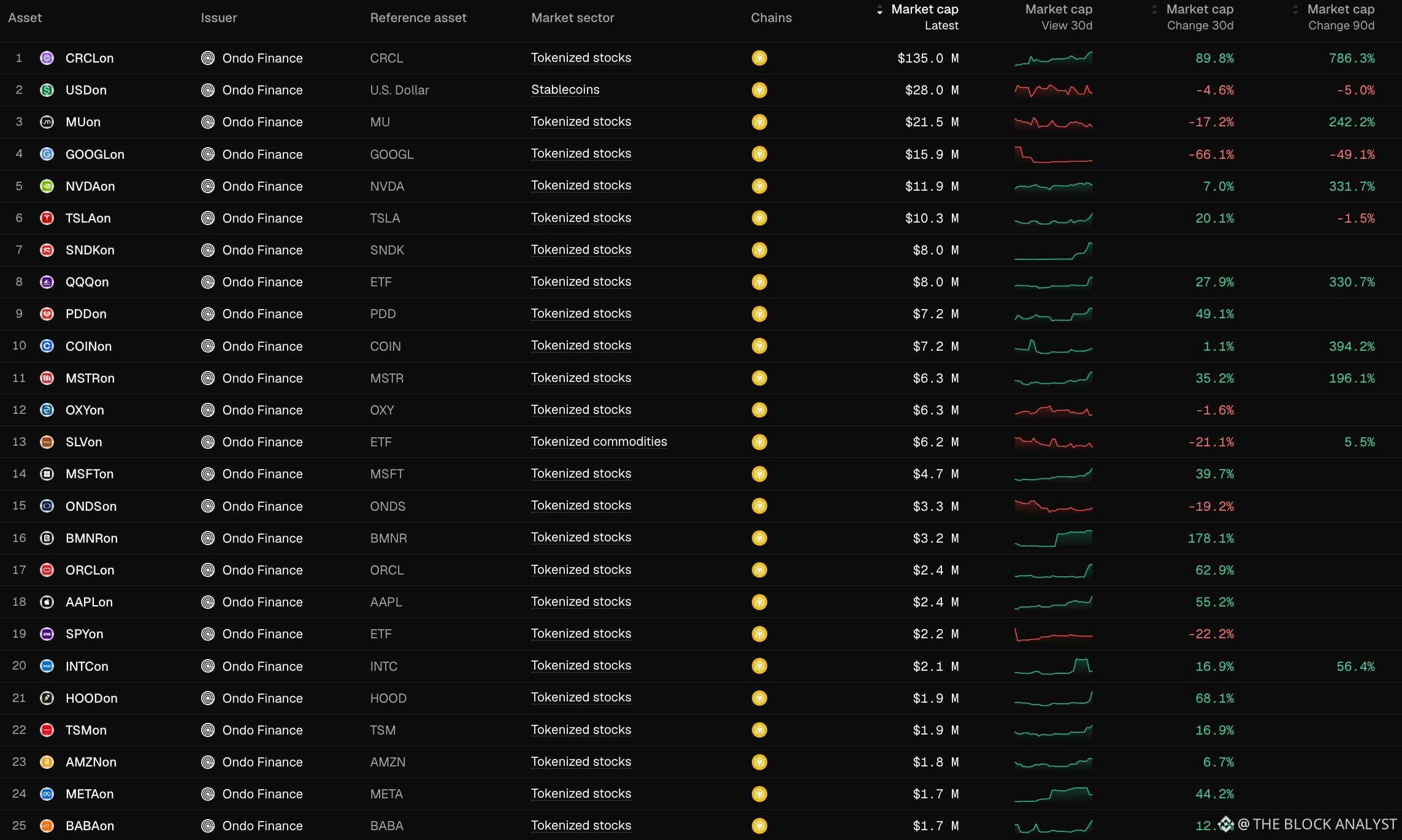Click the INTCon asset logo icon
Image resolution: width=1402 pixels, height=840 pixels.
[47, 666]
